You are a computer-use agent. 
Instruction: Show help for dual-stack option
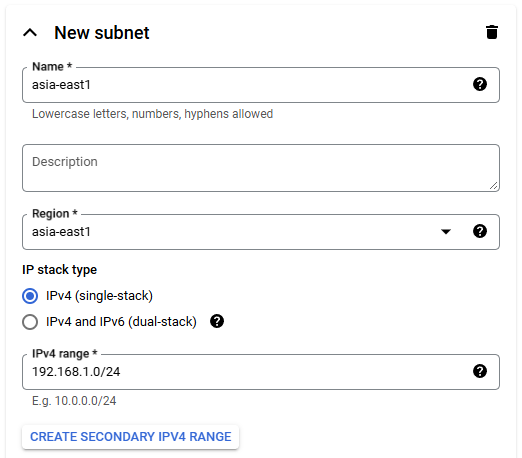(x=217, y=321)
